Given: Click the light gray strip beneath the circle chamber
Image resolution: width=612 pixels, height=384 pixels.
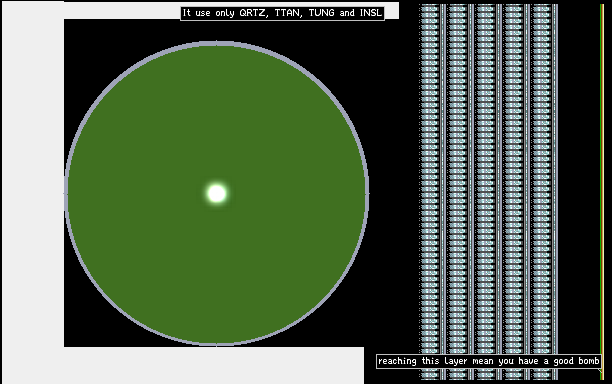Looking at the screenshot, I should [214, 365].
